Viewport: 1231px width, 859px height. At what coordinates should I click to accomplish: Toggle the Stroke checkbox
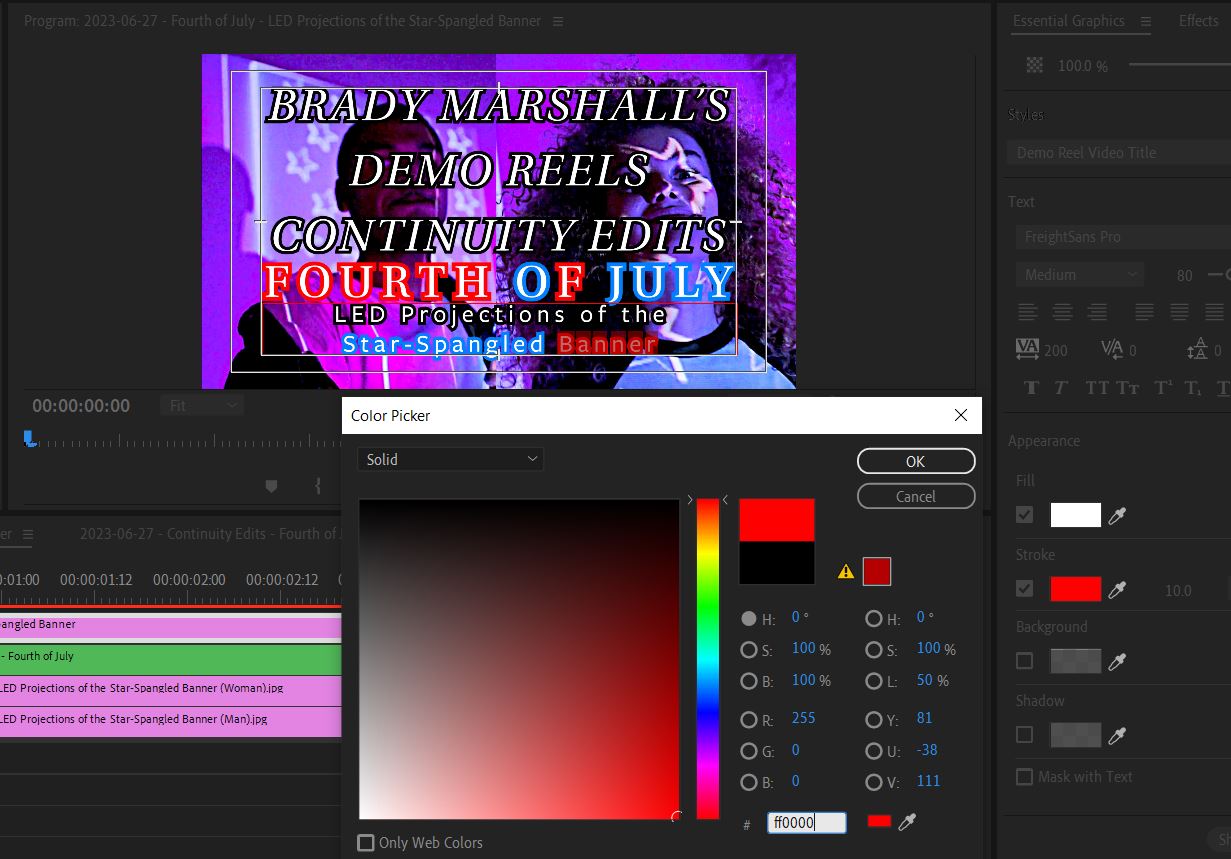pos(1024,589)
